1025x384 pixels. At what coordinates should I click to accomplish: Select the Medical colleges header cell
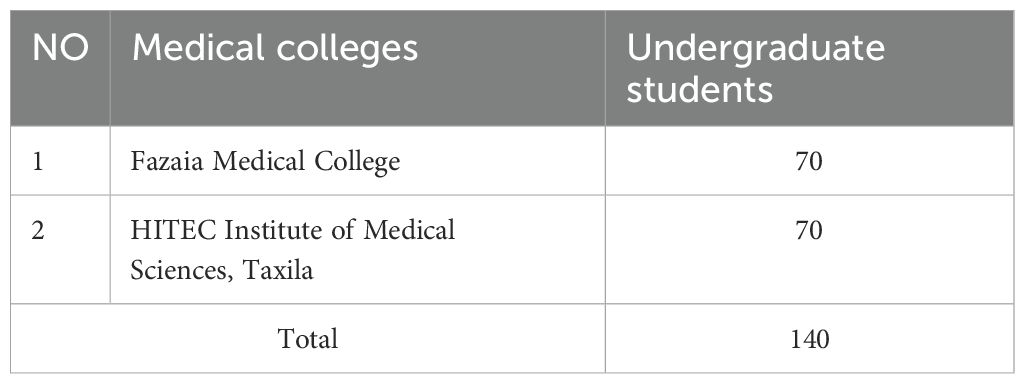(x=358, y=68)
